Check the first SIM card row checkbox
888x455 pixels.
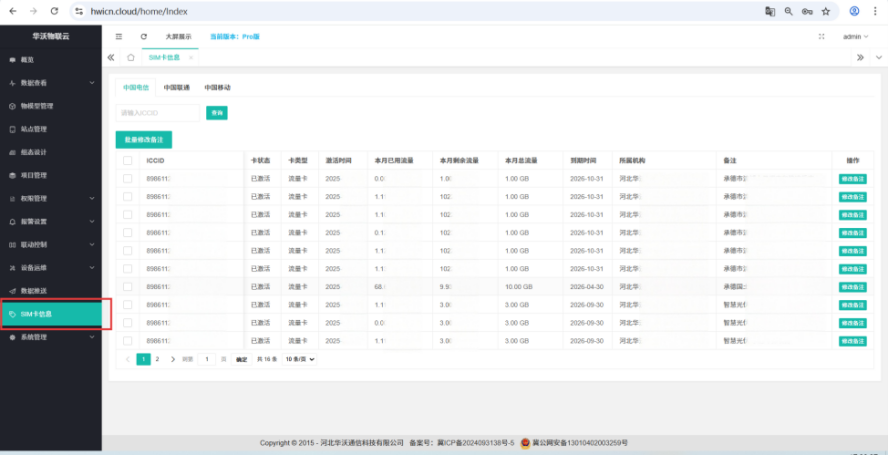tap(127, 178)
